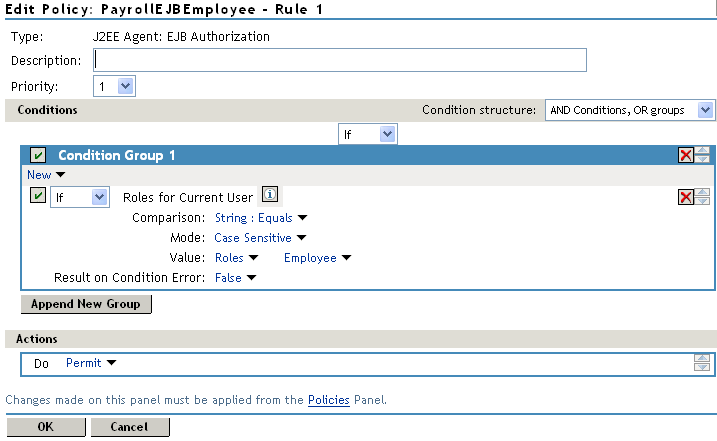
Task: Move Roles condition down with arrow
Action: point(703,201)
